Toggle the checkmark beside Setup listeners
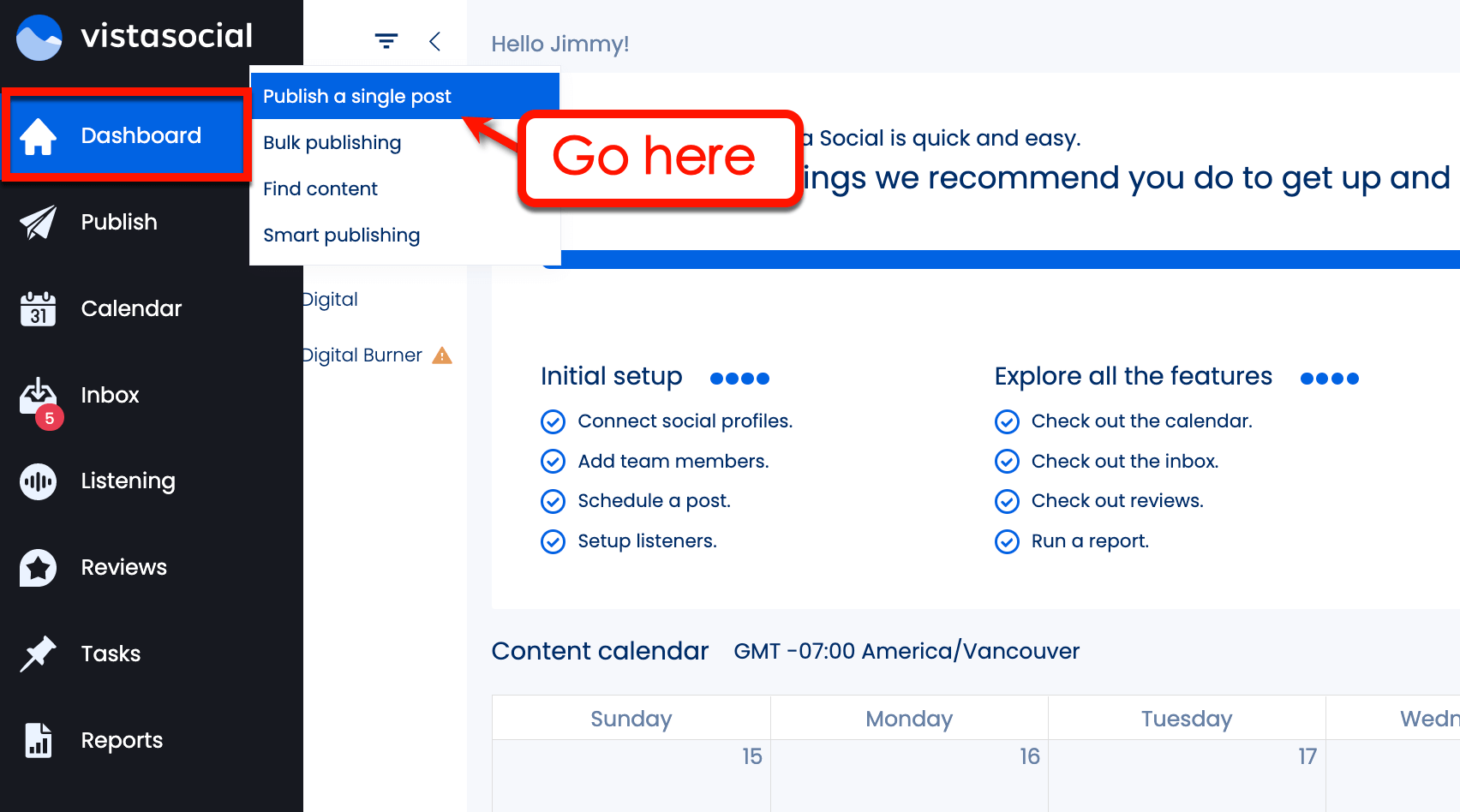Image resolution: width=1460 pixels, height=812 pixels. click(x=553, y=541)
